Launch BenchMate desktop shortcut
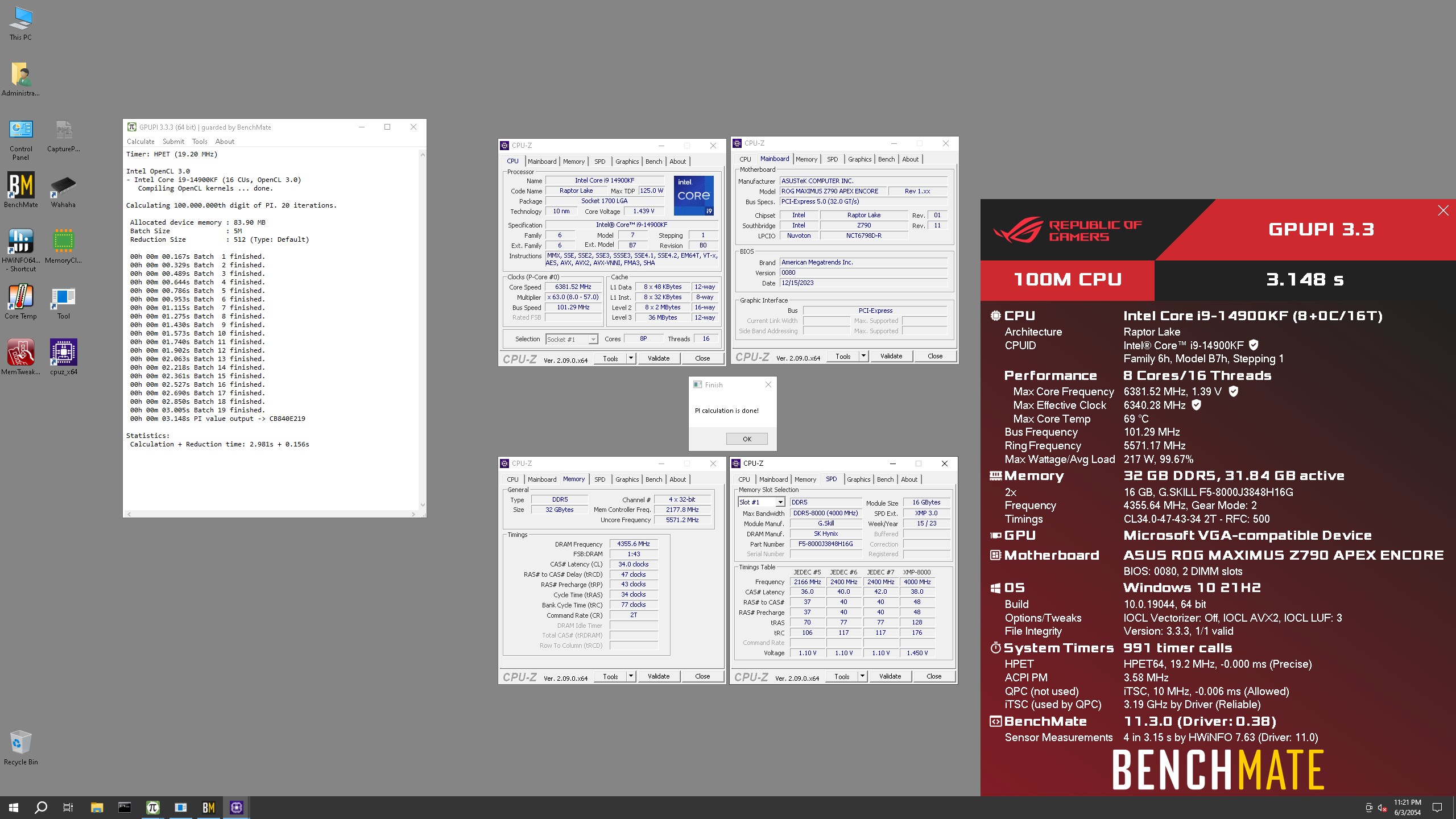The image size is (1456, 819). (20, 191)
